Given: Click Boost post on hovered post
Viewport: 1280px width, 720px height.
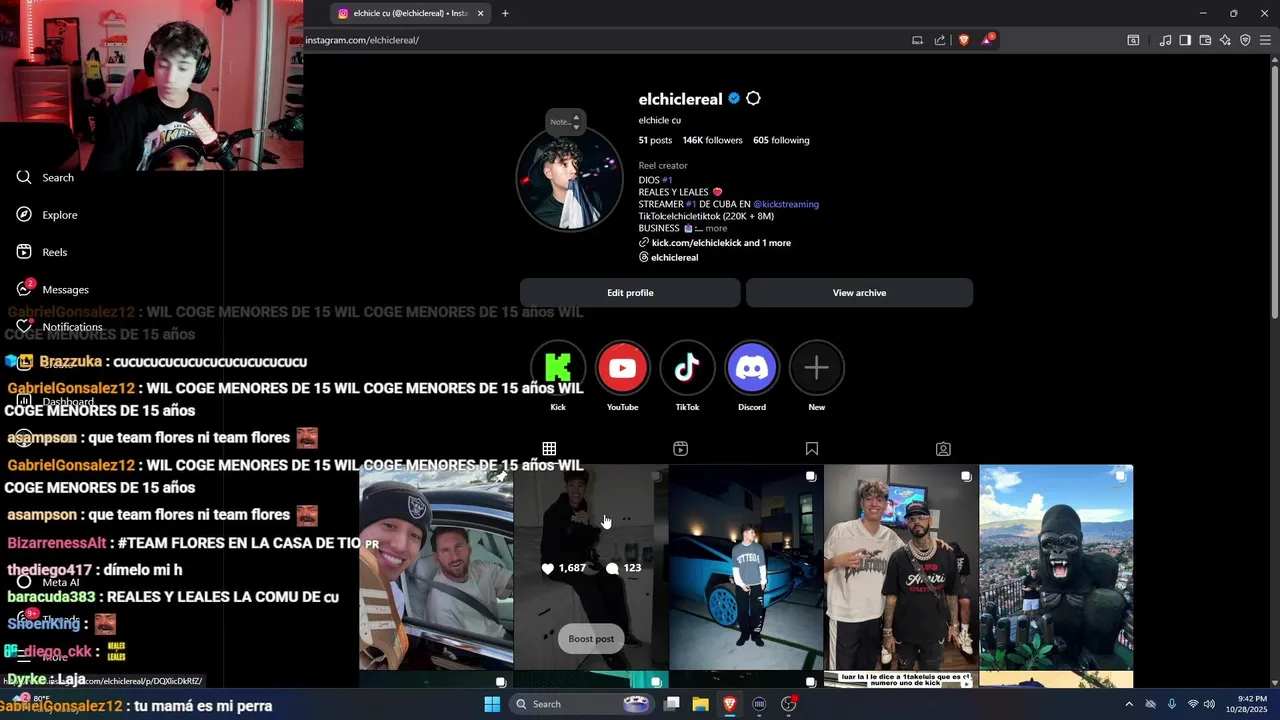Looking at the screenshot, I should coord(591,639).
